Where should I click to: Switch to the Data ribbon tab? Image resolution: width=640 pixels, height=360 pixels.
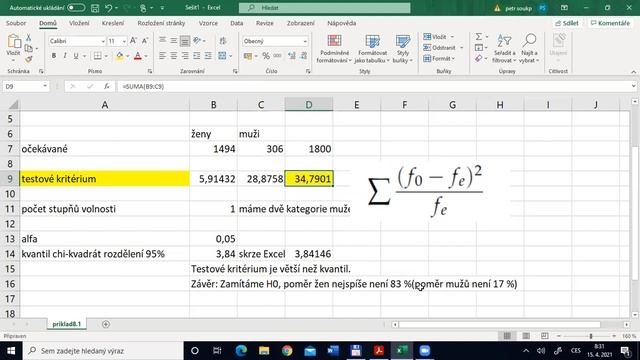tap(237, 23)
